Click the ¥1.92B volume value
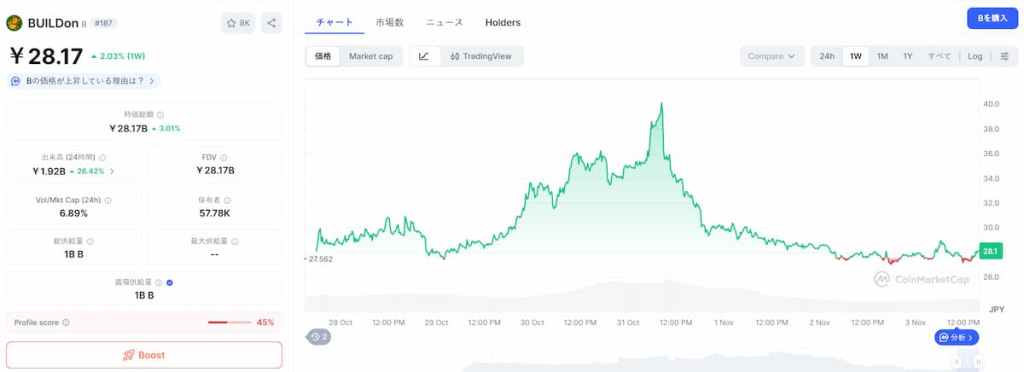The width and height of the screenshot is (1024, 372). click(49, 171)
